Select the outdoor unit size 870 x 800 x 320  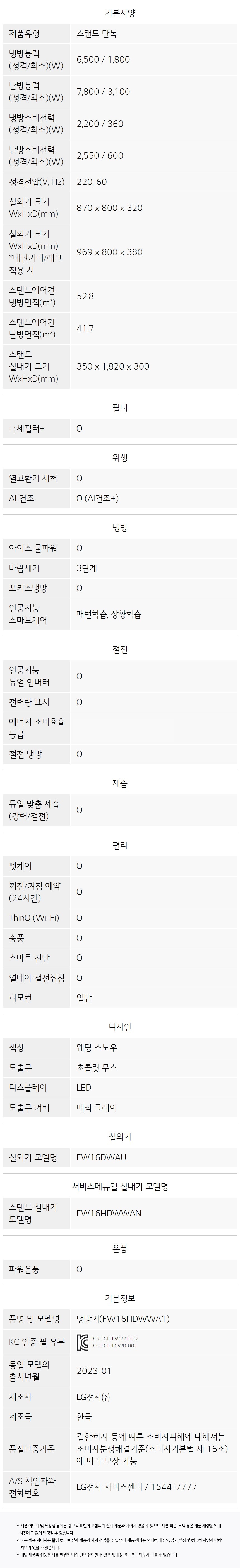click(x=109, y=208)
